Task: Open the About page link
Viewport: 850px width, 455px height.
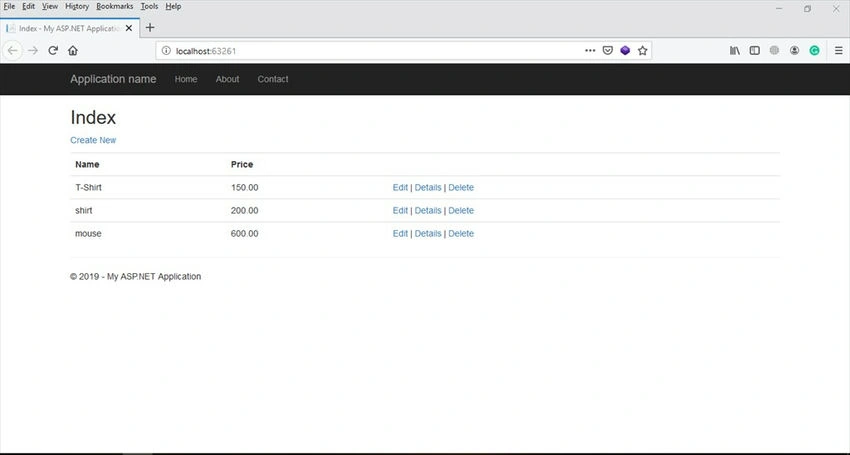Action: [227, 79]
